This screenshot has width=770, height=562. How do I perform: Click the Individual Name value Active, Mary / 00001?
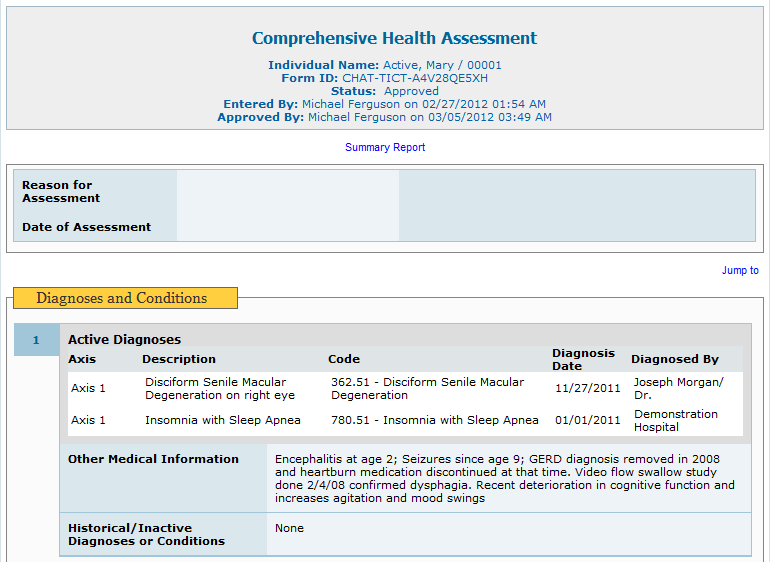[x=442, y=65]
